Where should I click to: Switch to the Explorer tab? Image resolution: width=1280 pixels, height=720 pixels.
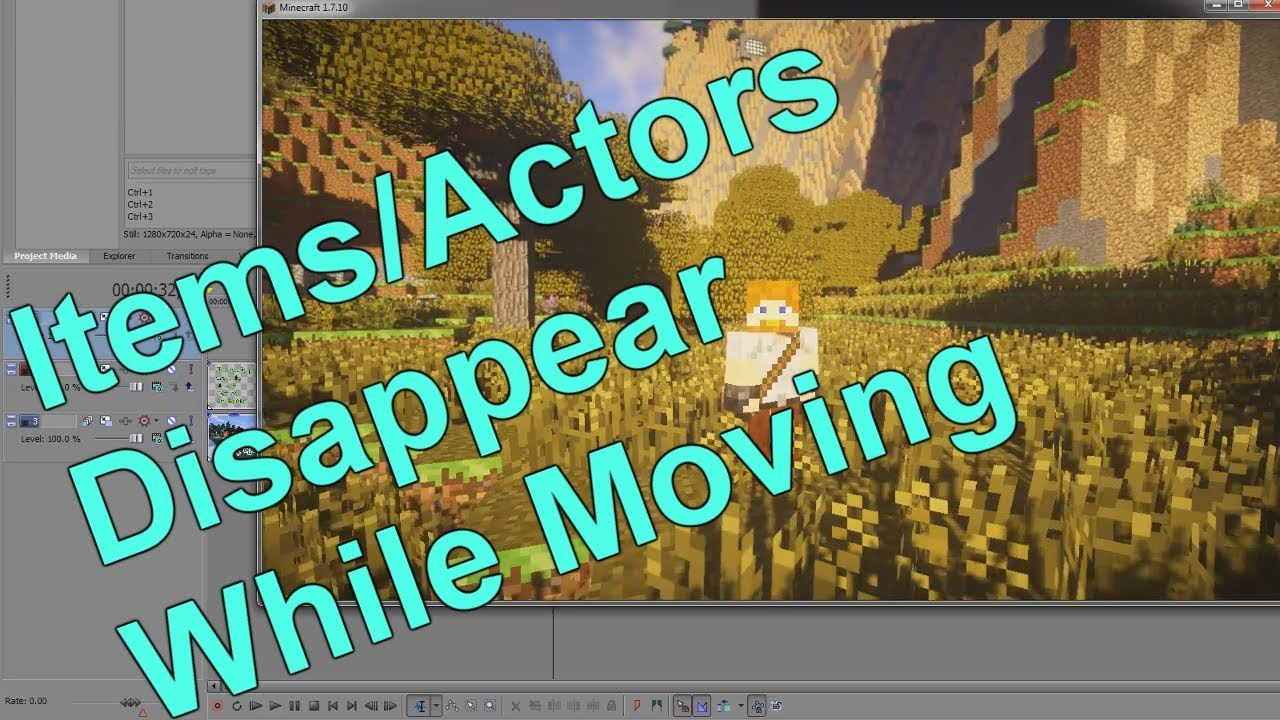(x=119, y=256)
